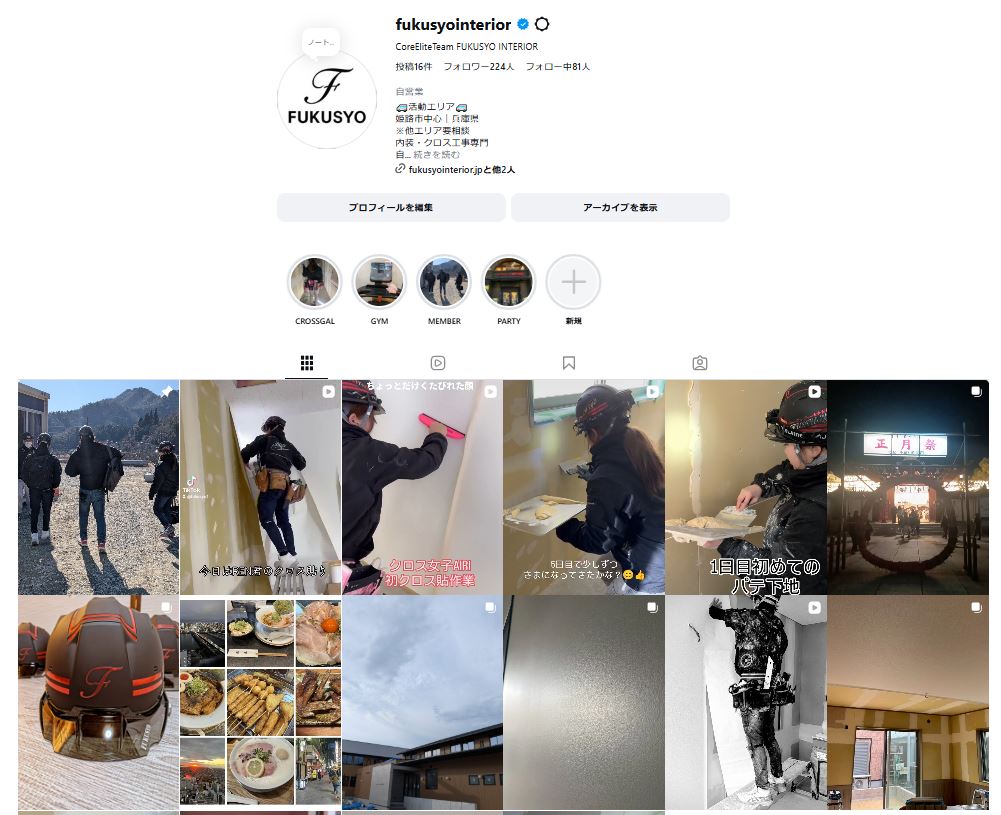Image resolution: width=1001 pixels, height=815 pixels.
Task: Open the ノート note bubble above avatar
Action: [x=320, y=43]
